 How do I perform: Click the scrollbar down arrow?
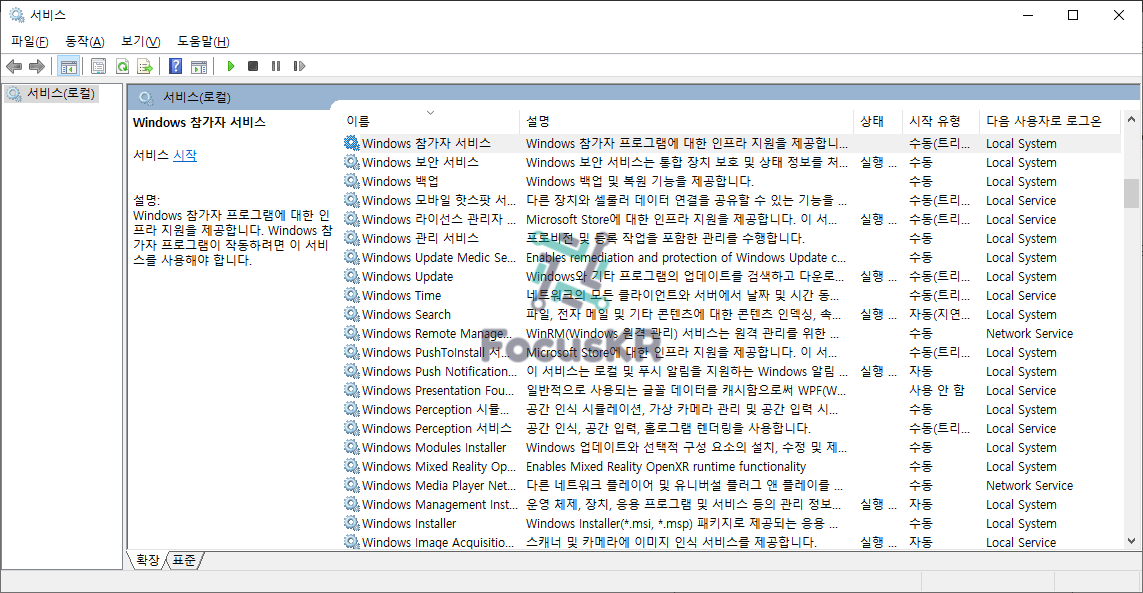pos(1131,541)
